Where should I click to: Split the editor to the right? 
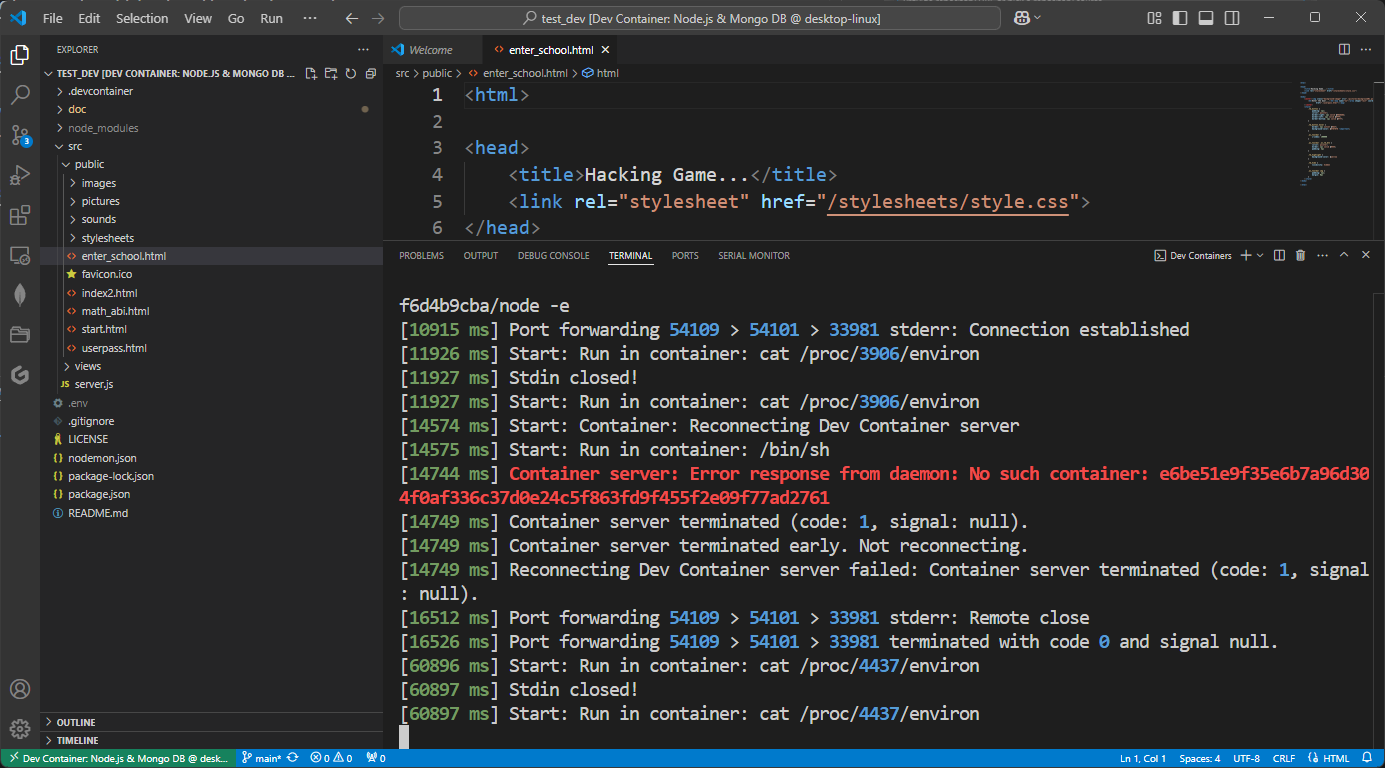pyautogui.click(x=1344, y=49)
